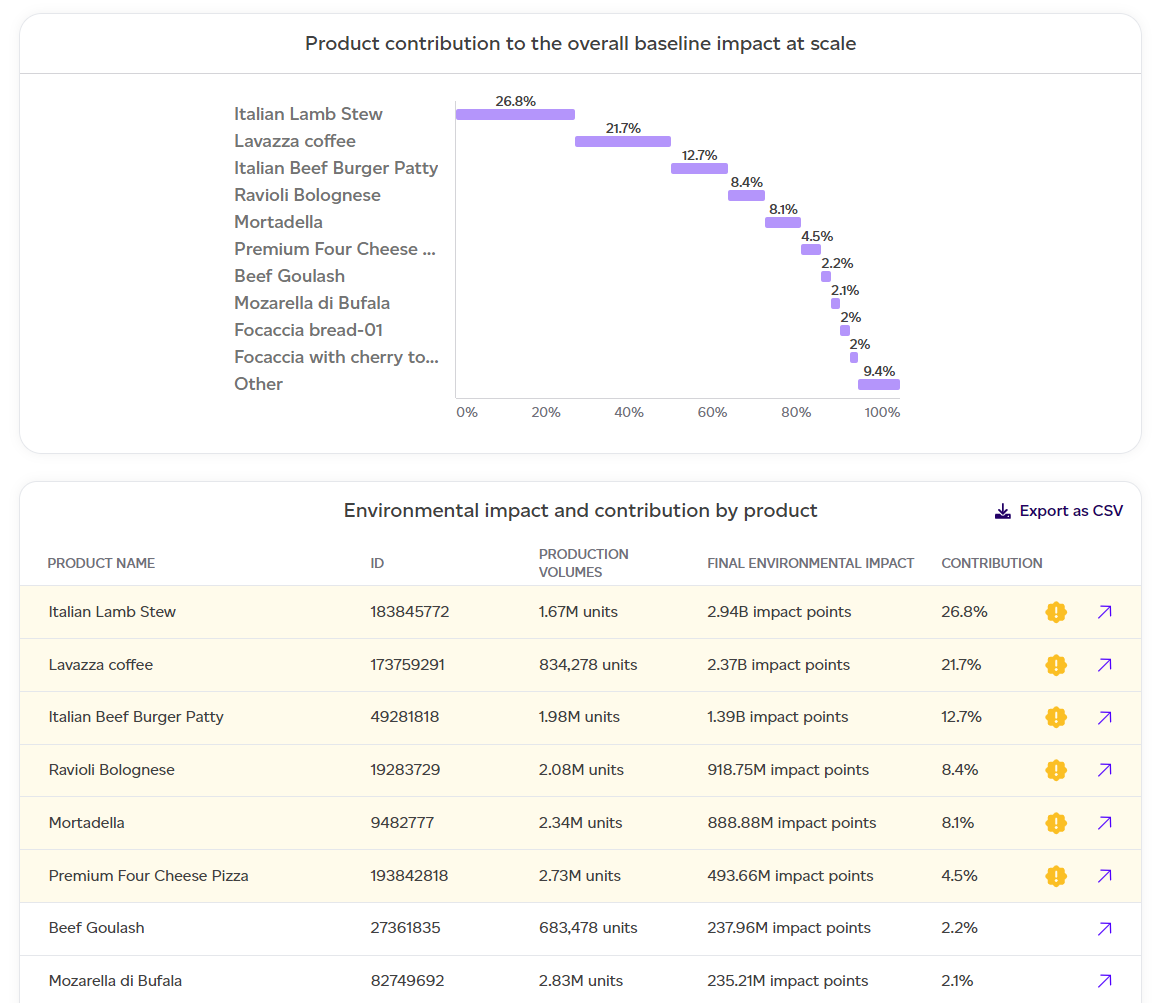This screenshot has width=1174, height=1003.
Task: Click Focaccia bread-01 chart label
Action: 308,330
